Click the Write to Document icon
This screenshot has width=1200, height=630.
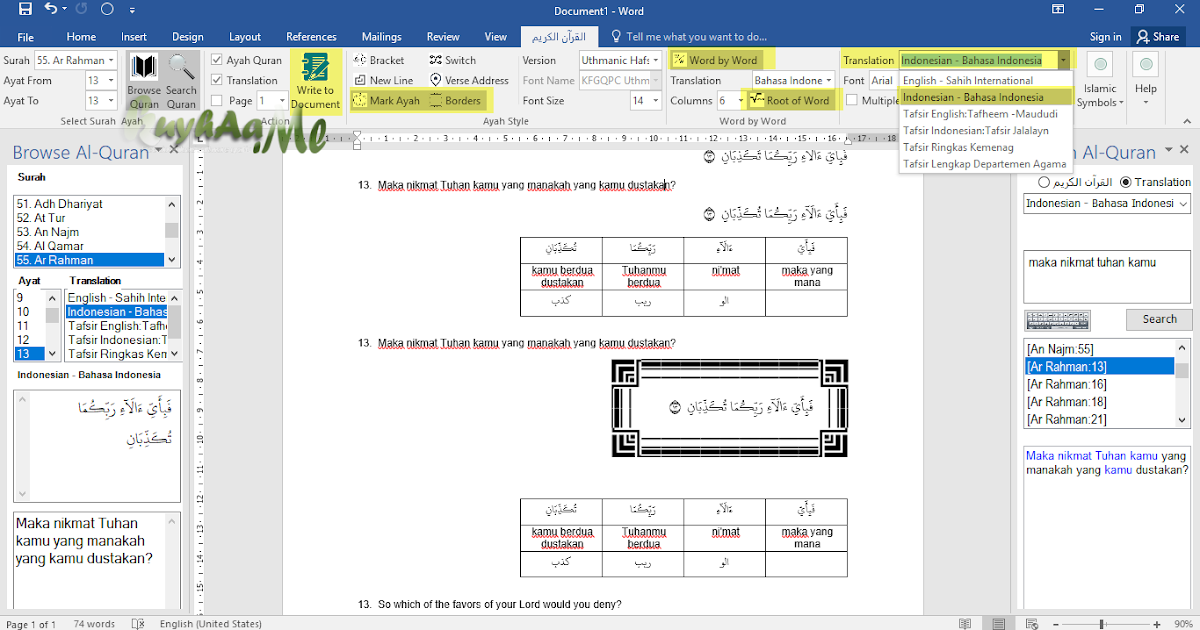pyautogui.click(x=316, y=80)
